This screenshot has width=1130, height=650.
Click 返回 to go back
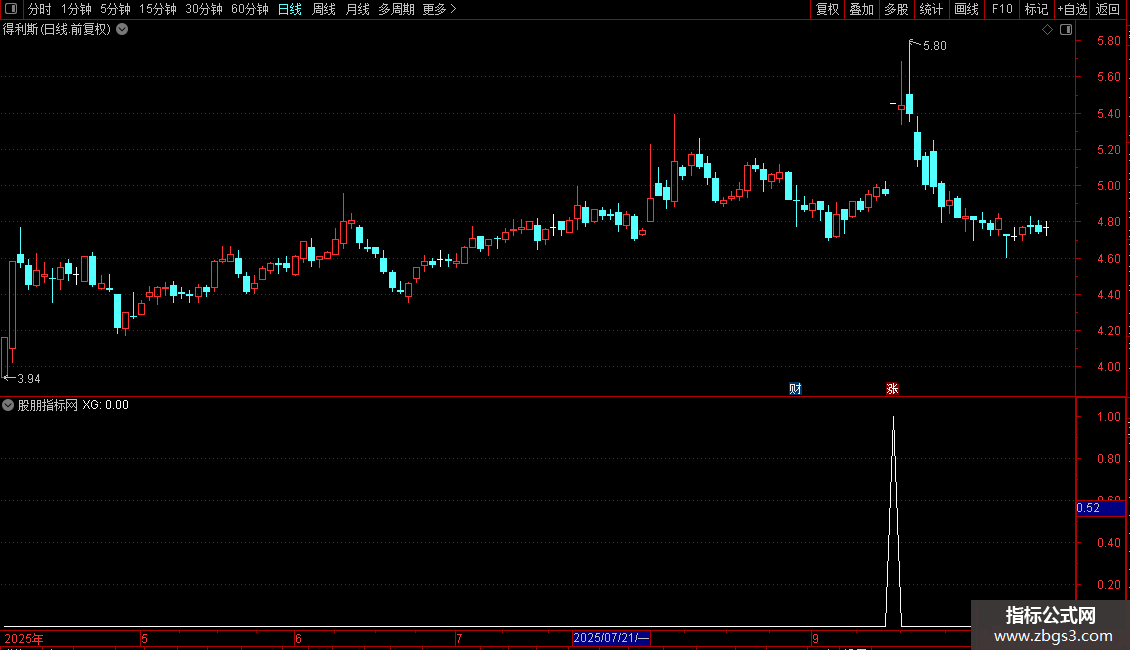[1108, 9]
